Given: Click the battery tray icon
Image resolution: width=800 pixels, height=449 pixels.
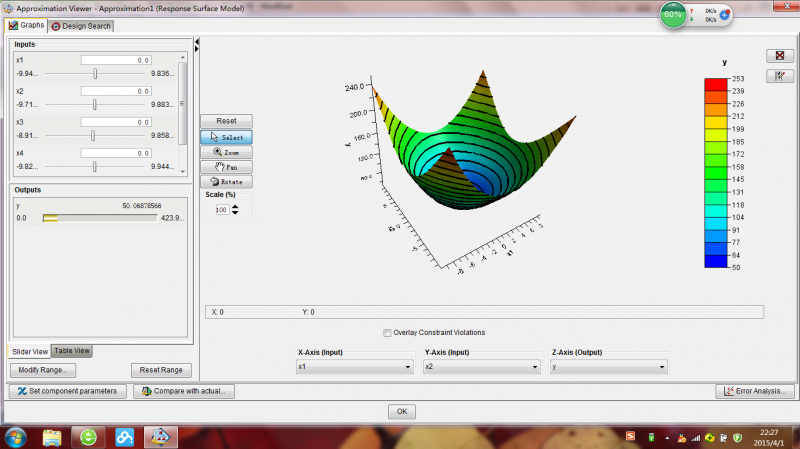Looking at the screenshot, I should click(652, 438).
